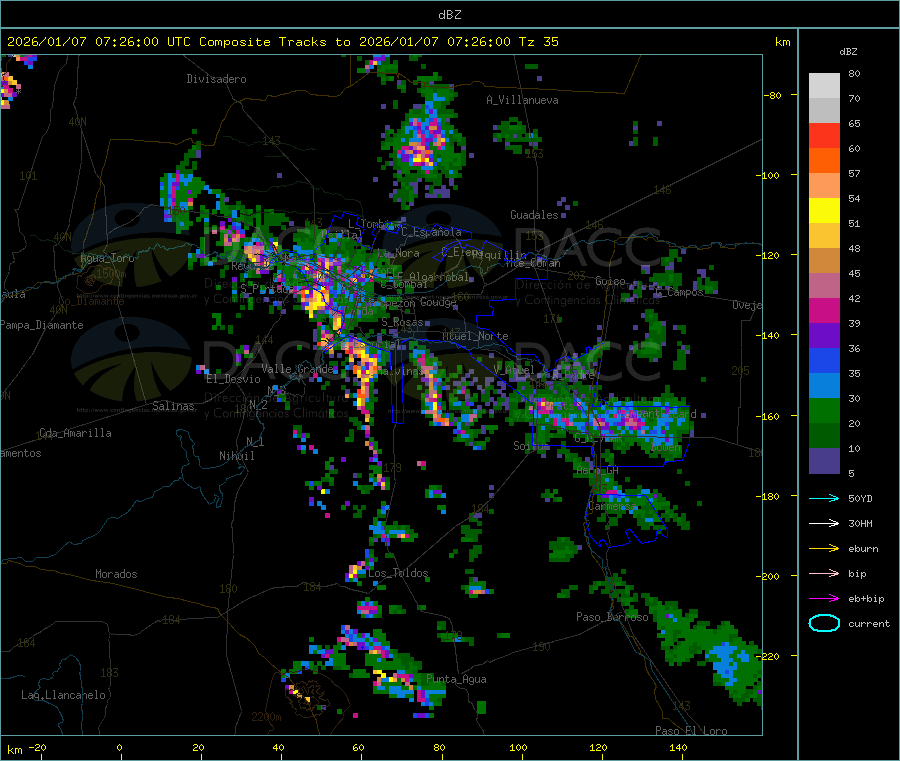The height and width of the screenshot is (761, 900).
Task: Click the El_Desvio map label
Action: [x=233, y=379]
